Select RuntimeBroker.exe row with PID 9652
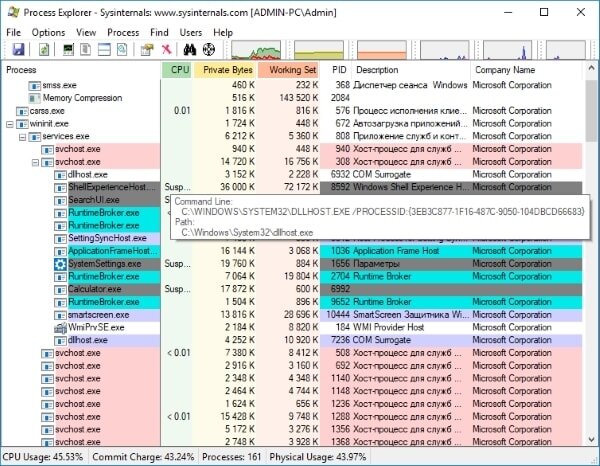This screenshot has height=466, width=600. point(292,302)
